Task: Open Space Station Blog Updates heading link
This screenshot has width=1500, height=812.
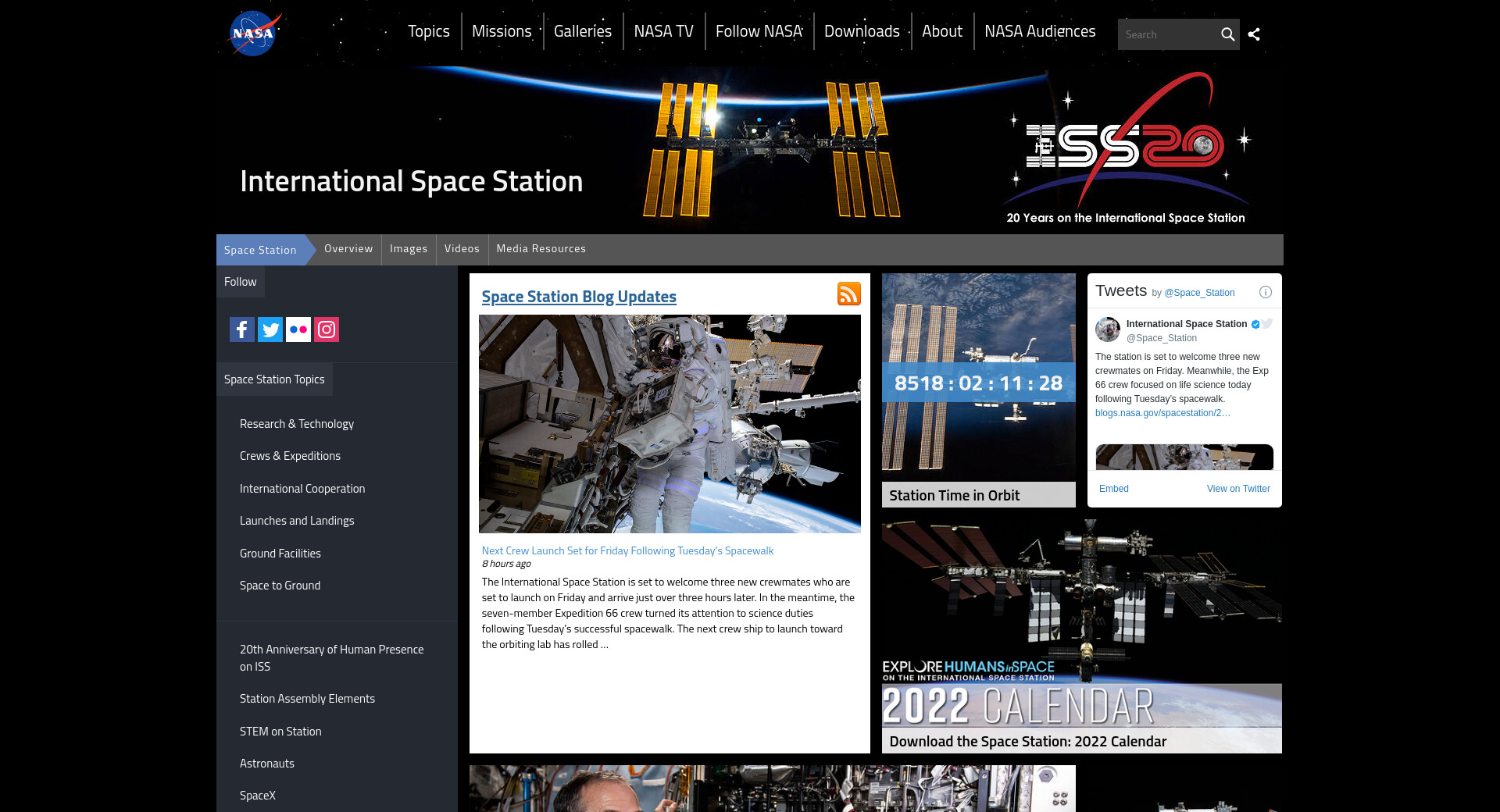Action: click(x=579, y=297)
